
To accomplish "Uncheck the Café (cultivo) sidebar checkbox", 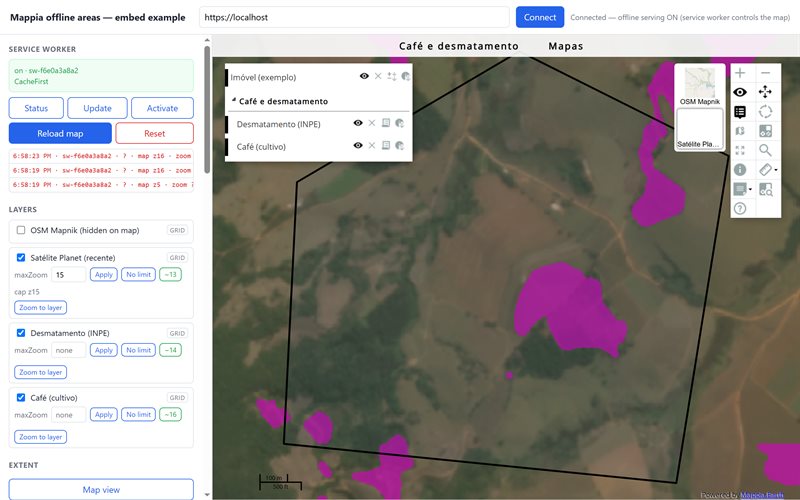I will point(21,397).
